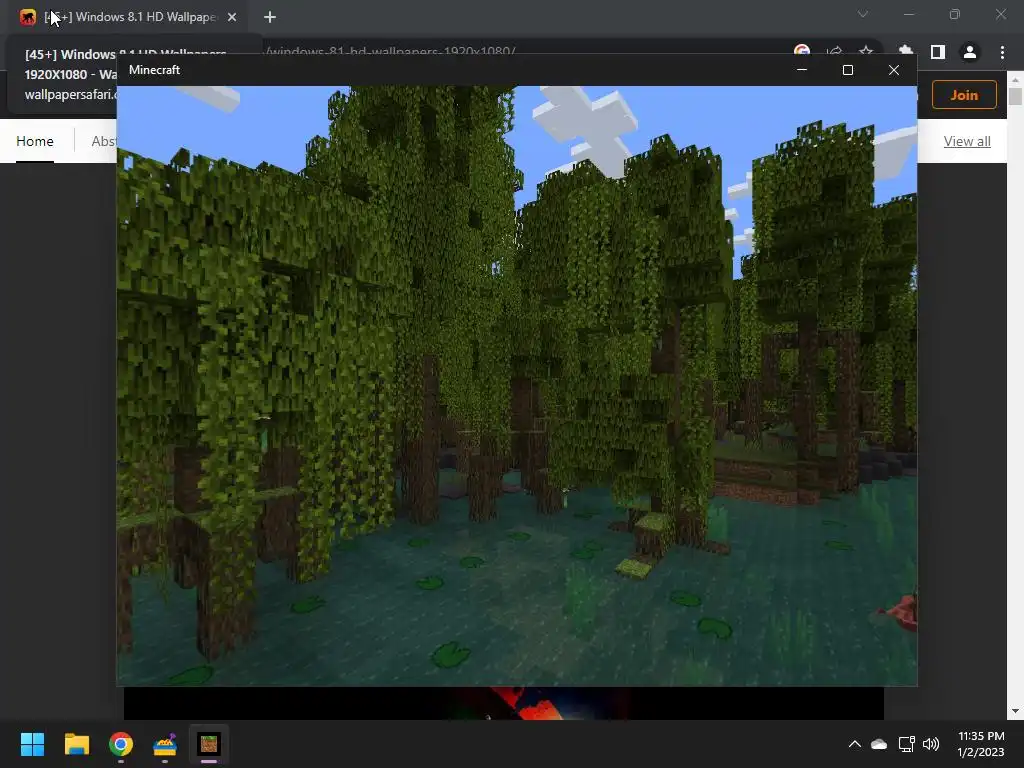Go to the Home menu item
This screenshot has width=1024, height=768.
point(35,141)
